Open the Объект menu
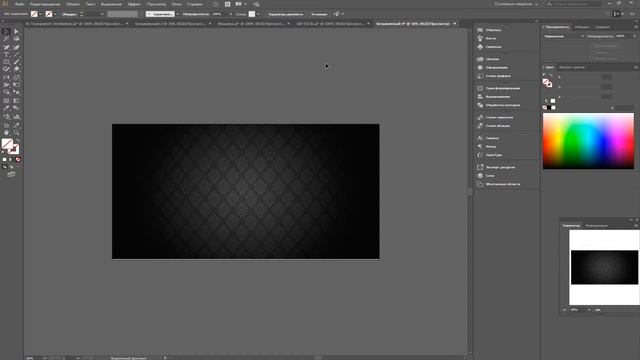Viewport: 640px width, 360px height. pyautogui.click(x=73, y=4)
